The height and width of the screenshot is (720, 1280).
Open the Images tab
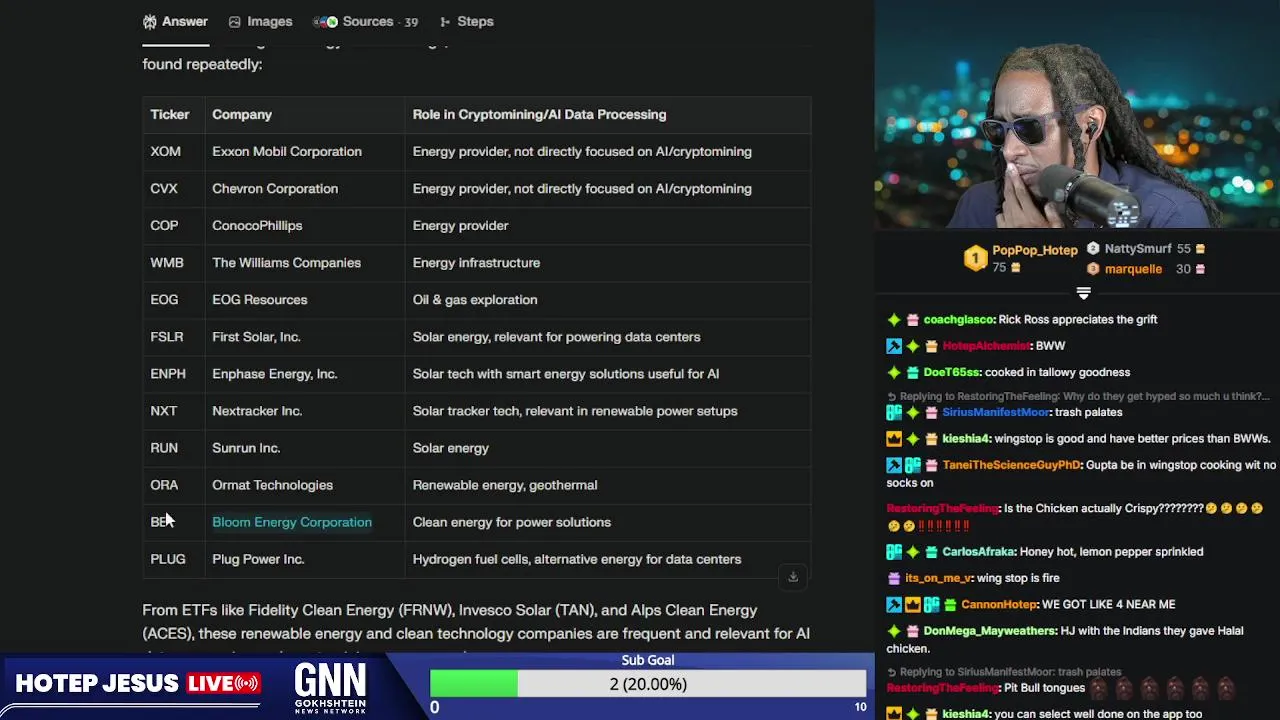[260, 21]
